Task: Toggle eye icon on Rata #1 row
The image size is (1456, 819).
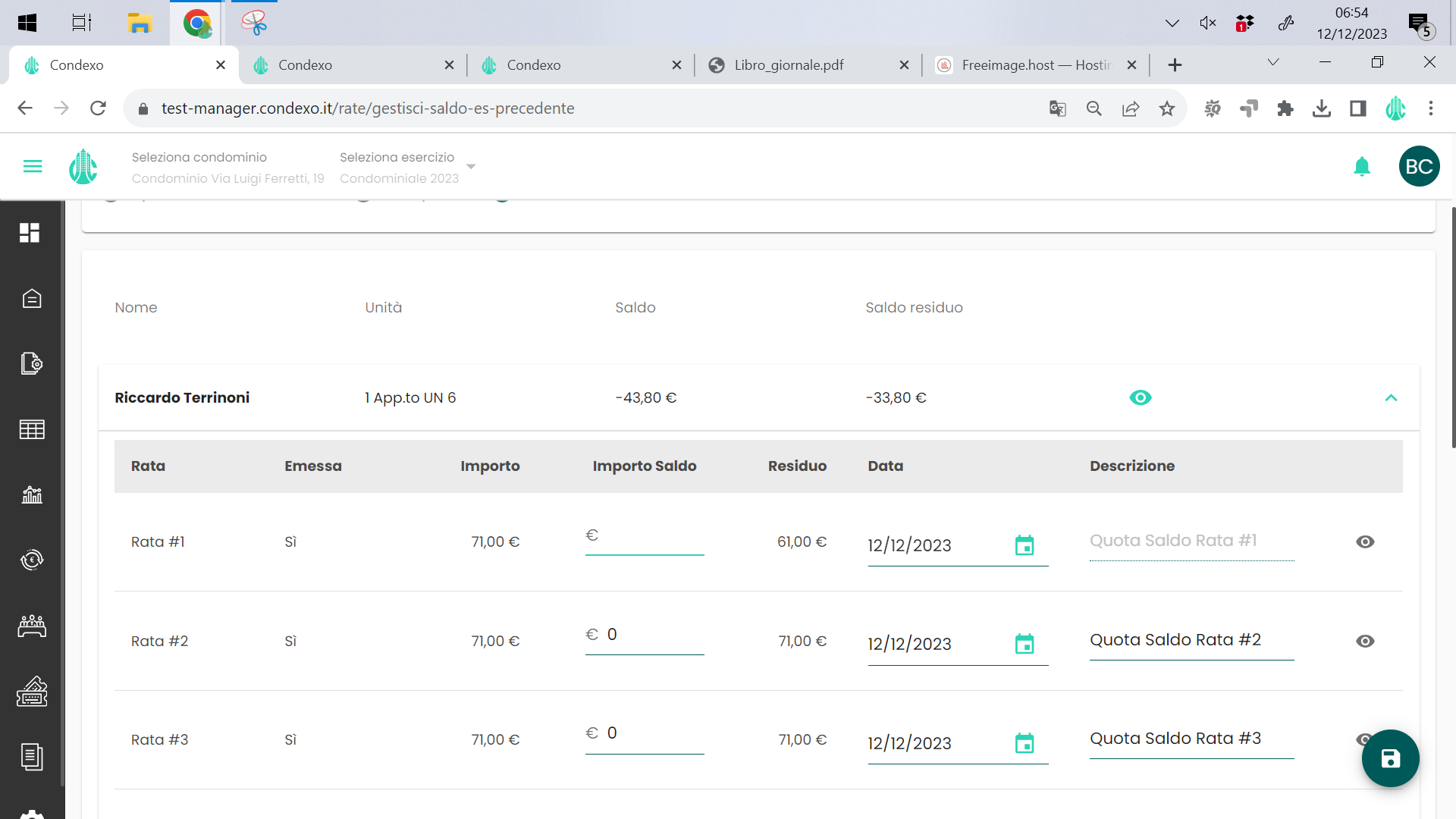Action: 1365,541
